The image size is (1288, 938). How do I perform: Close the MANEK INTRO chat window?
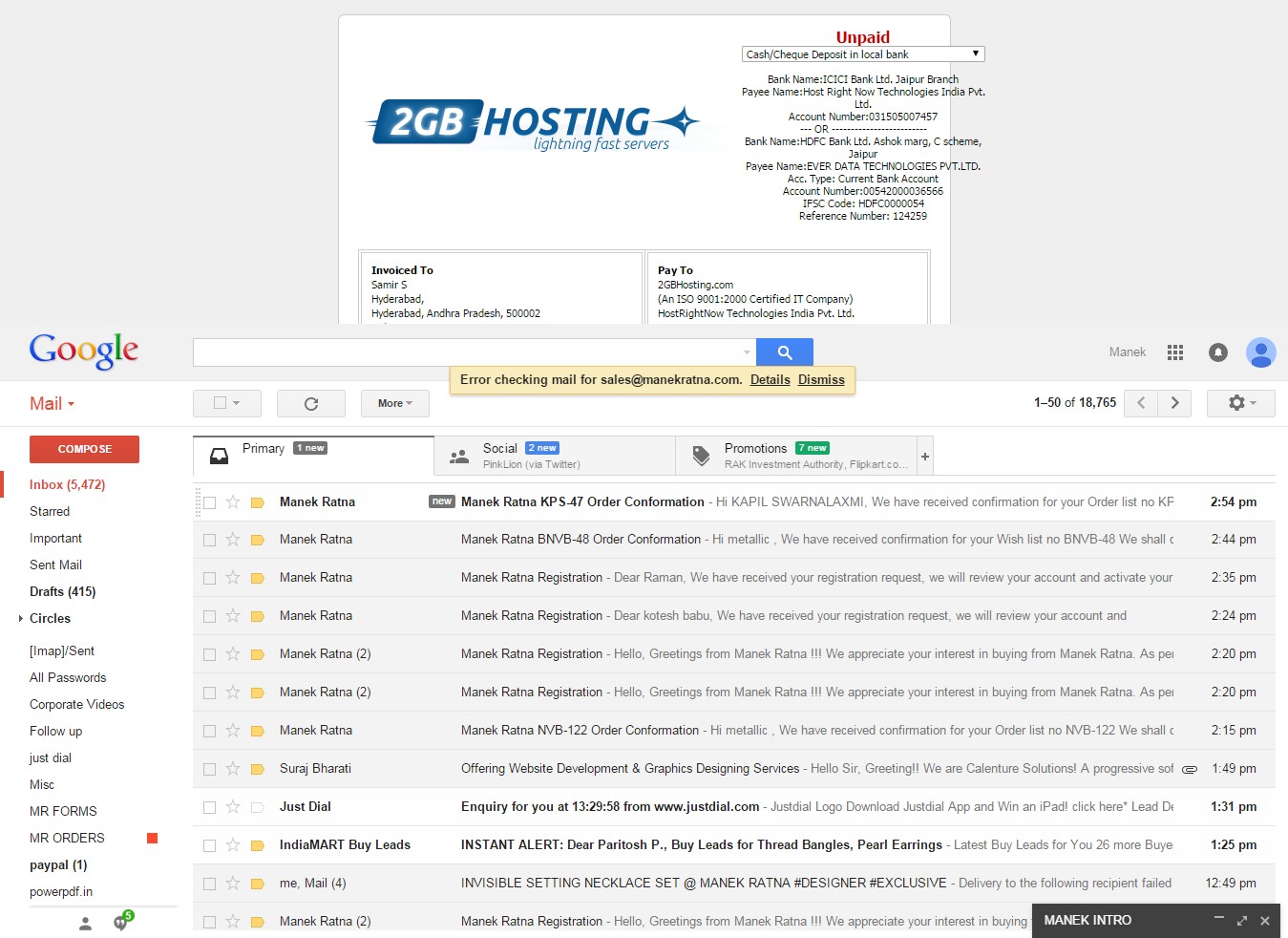point(1265,921)
